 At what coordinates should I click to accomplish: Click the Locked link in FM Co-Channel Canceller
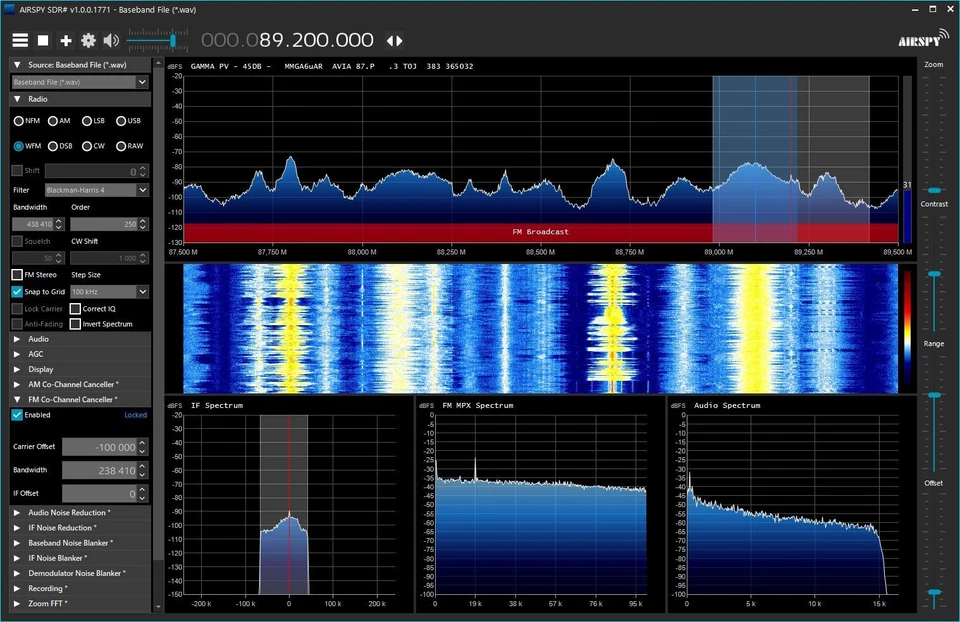pyautogui.click(x=136, y=414)
